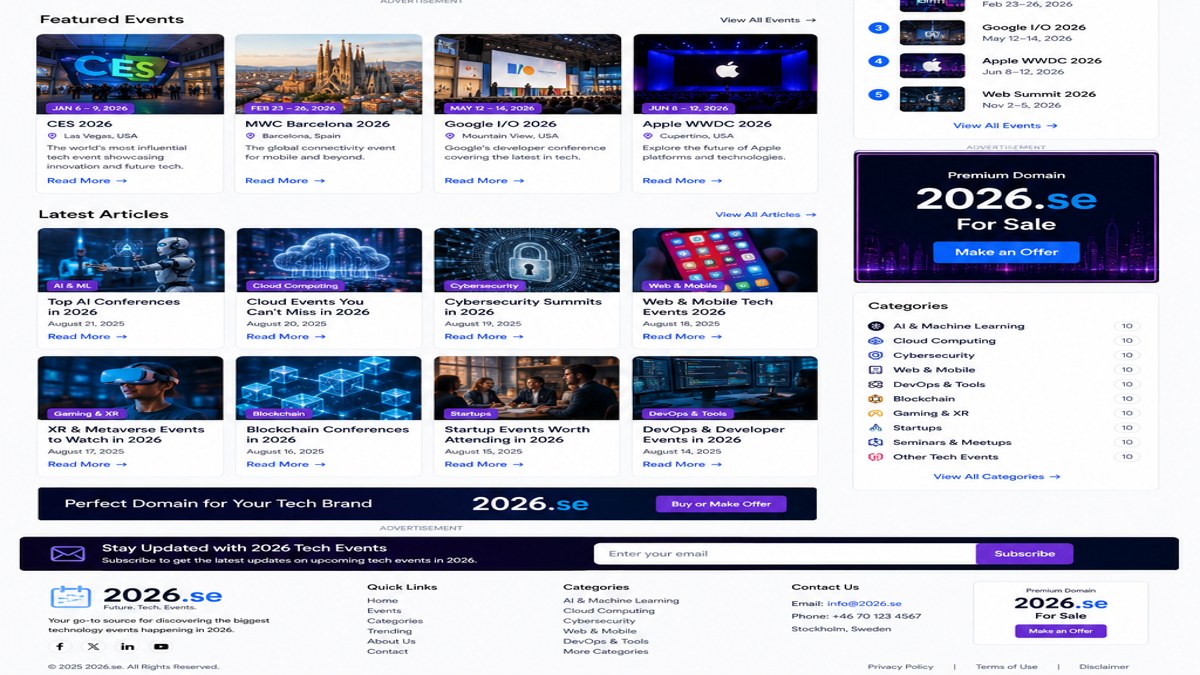Click the Gaming & XR gamepad icon
Screen dimensions: 1200x675
pyautogui.click(x=875, y=413)
